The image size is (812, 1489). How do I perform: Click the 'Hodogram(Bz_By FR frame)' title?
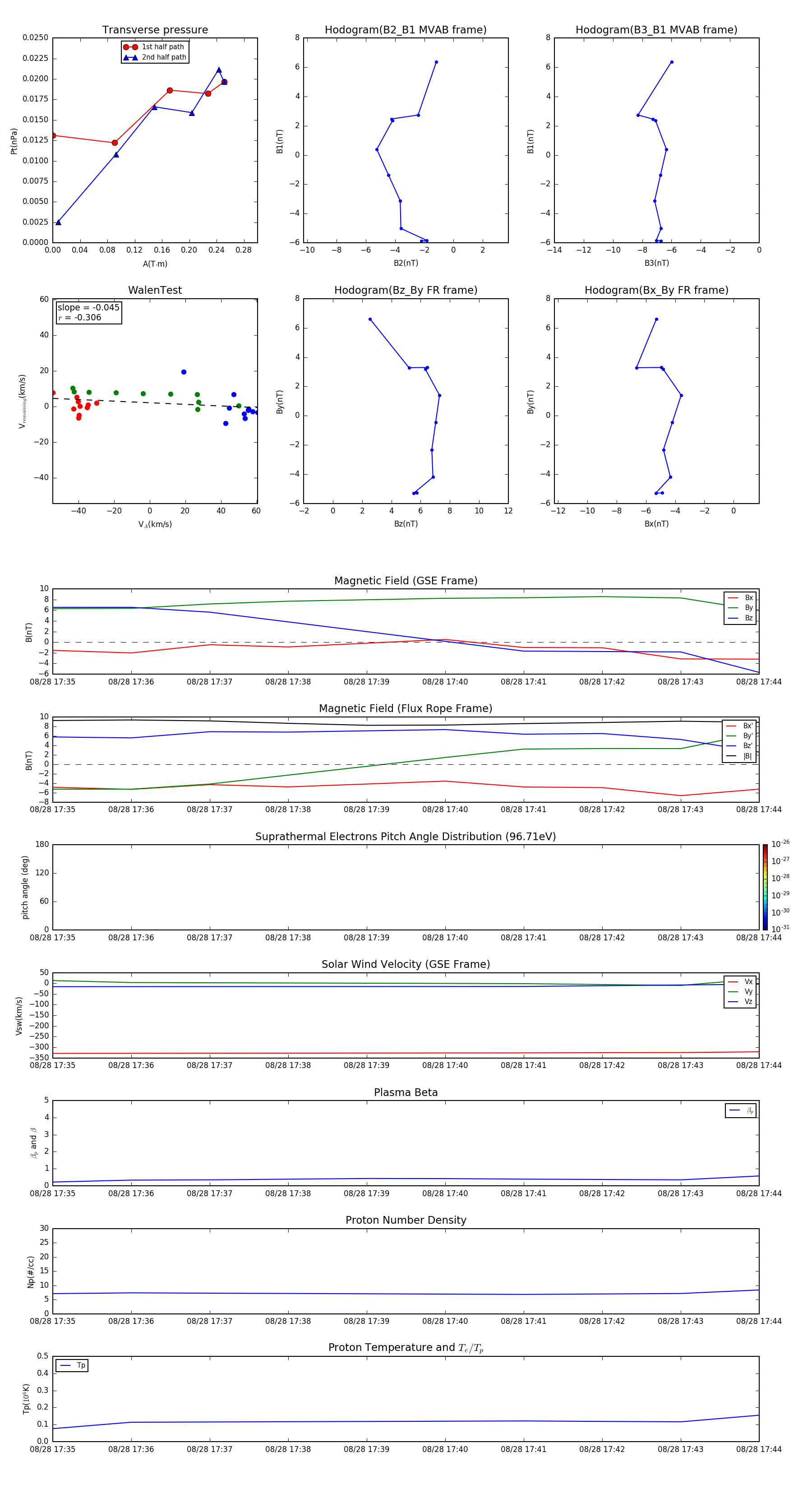(x=406, y=290)
